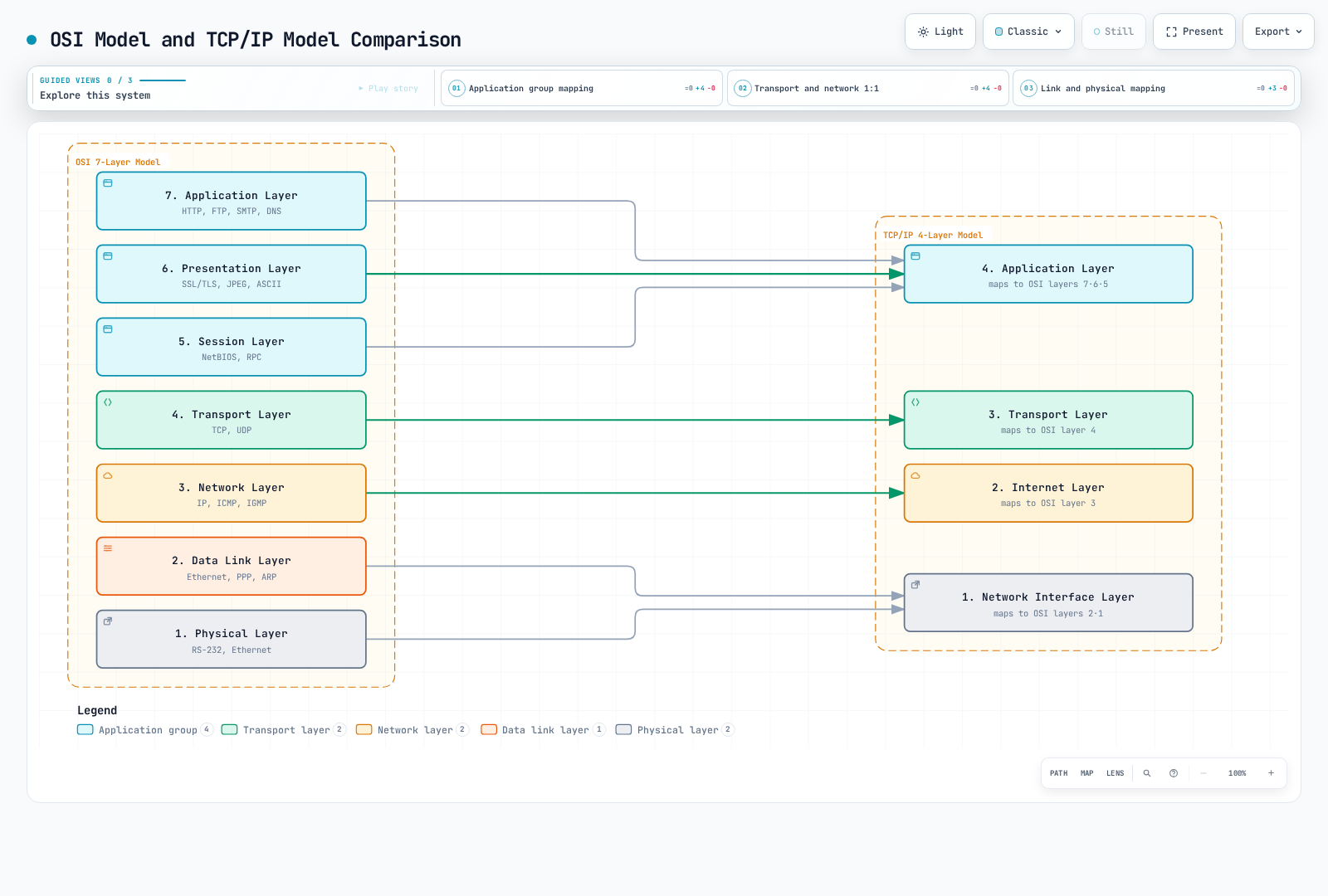Click the Transport layer legend swatch

click(230, 730)
